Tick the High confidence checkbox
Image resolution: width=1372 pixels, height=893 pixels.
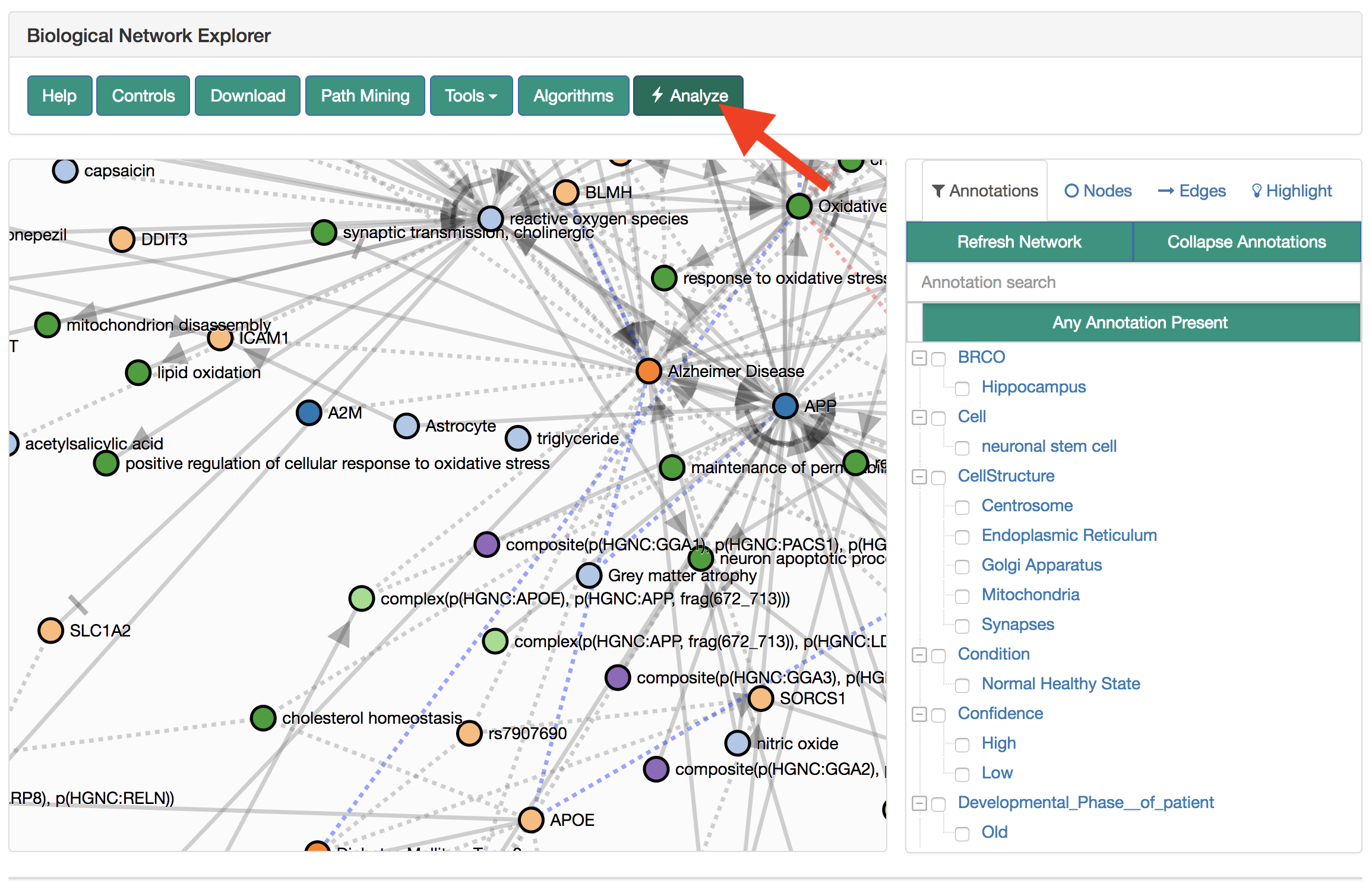click(x=962, y=745)
